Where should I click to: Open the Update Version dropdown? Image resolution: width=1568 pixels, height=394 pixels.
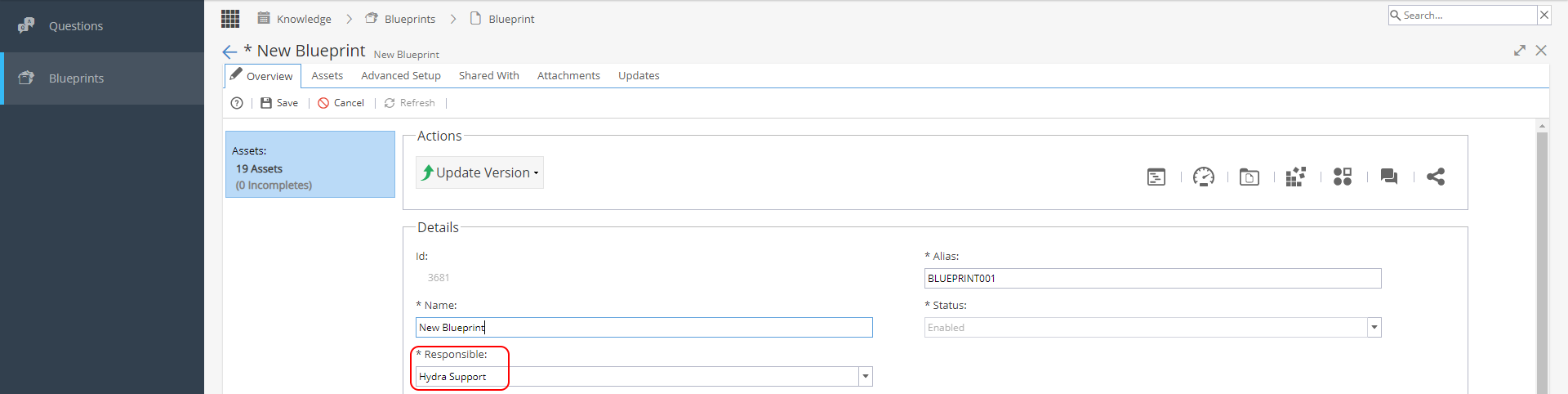[479, 172]
